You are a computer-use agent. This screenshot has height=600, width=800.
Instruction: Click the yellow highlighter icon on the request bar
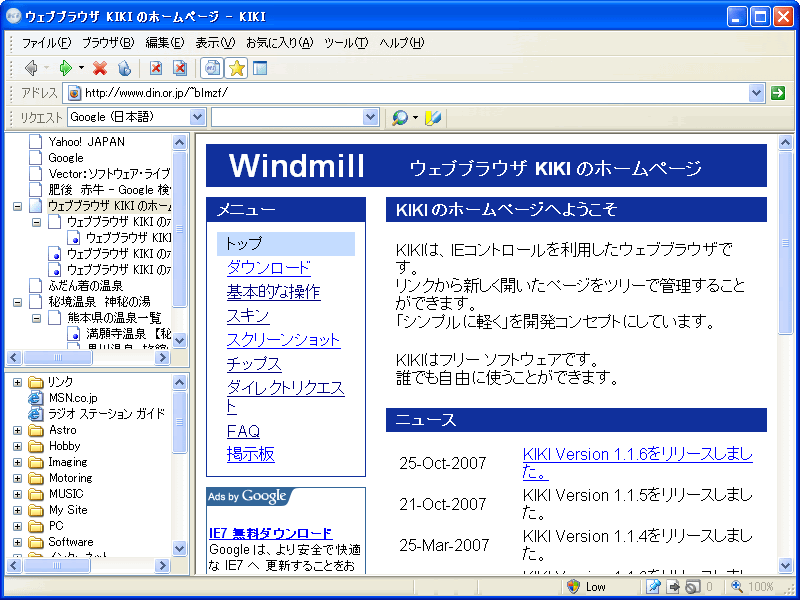point(433,118)
